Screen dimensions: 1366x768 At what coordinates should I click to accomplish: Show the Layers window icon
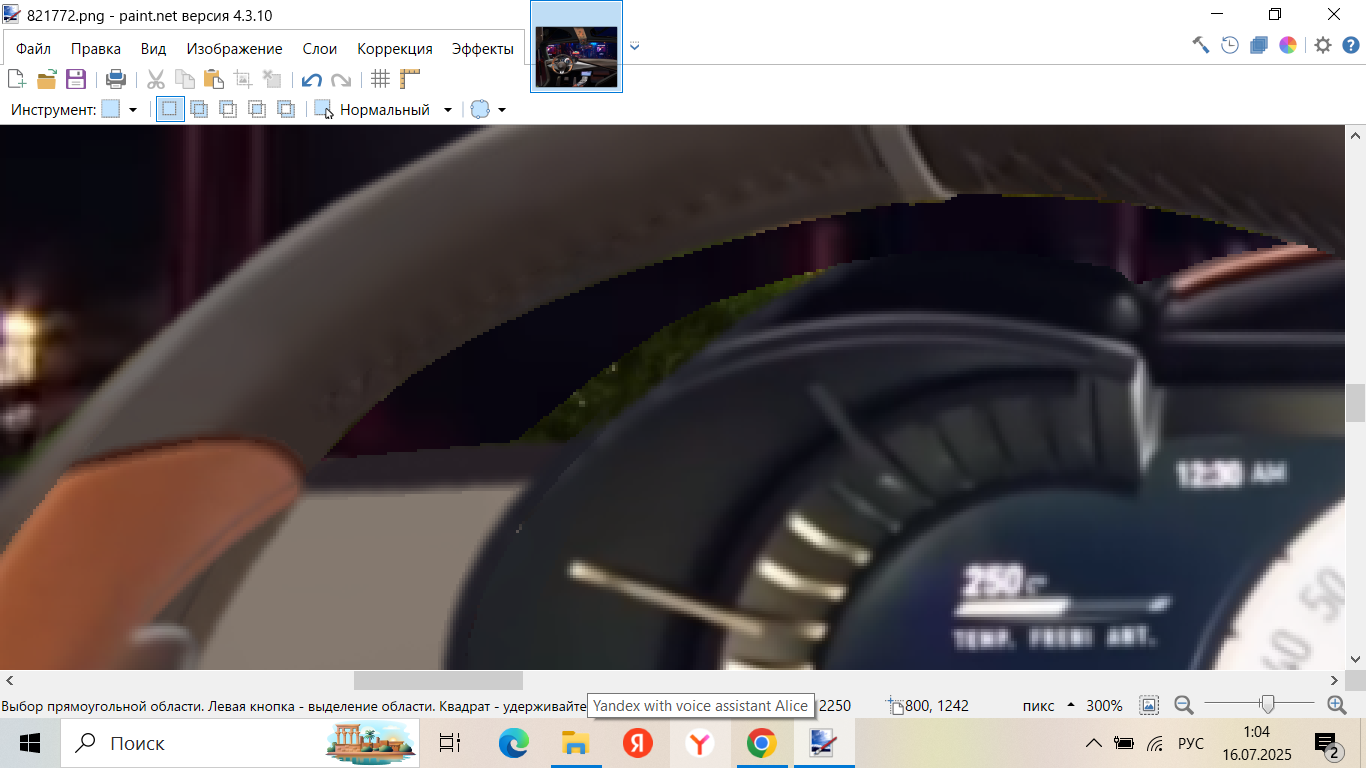click(x=1259, y=45)
